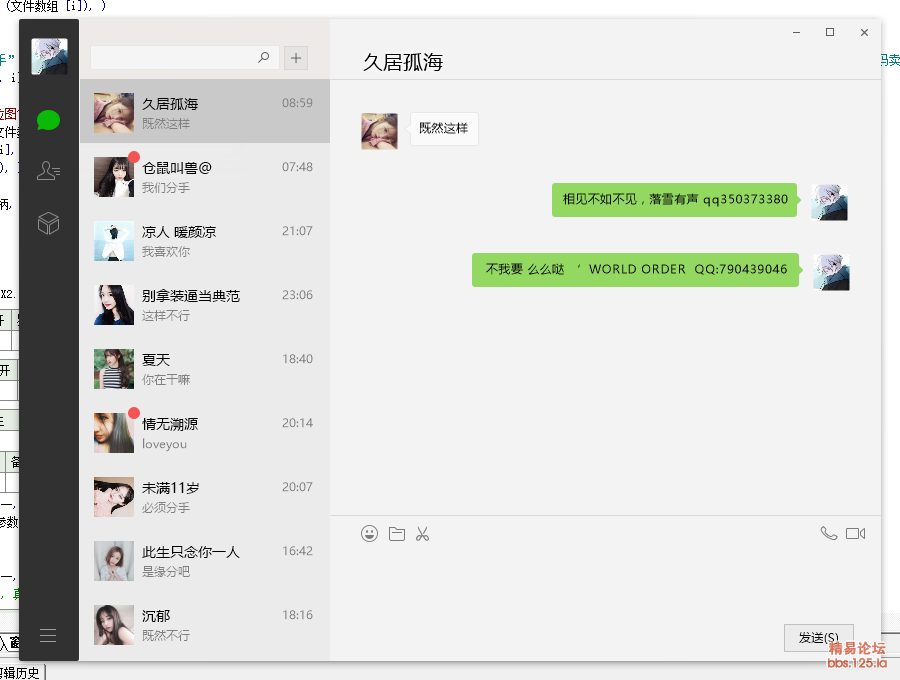Open the 凉人 暖颜凉 conversation
This screenshot has height=680, width=900.
click(205, 240)
